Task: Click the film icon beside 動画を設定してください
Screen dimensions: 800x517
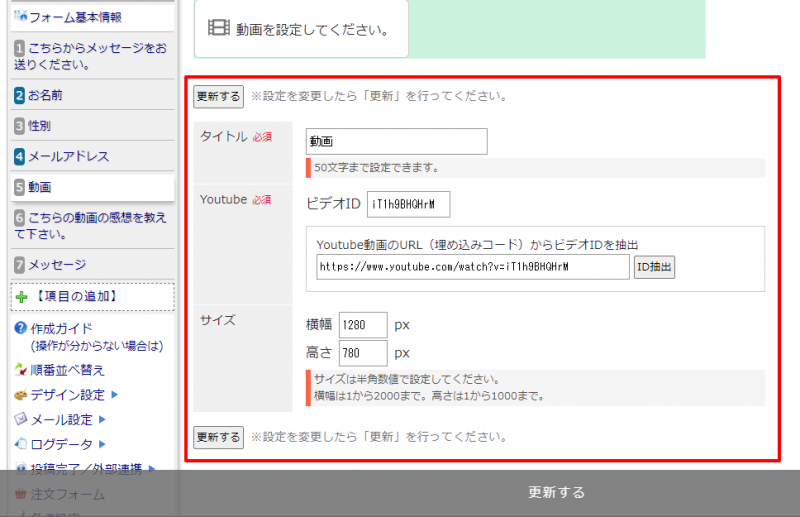Action: pos(219,28)
